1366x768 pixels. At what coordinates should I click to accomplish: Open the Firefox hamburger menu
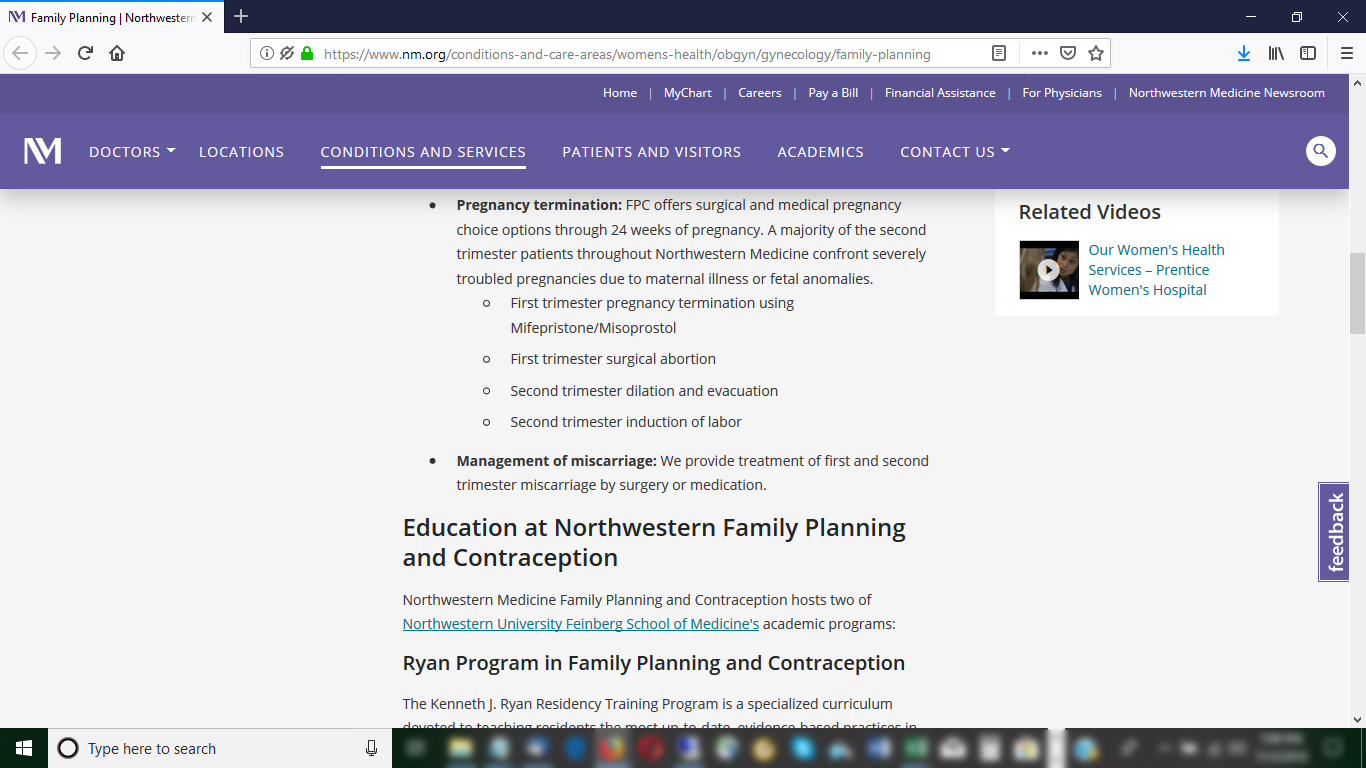coord(1346,53)
